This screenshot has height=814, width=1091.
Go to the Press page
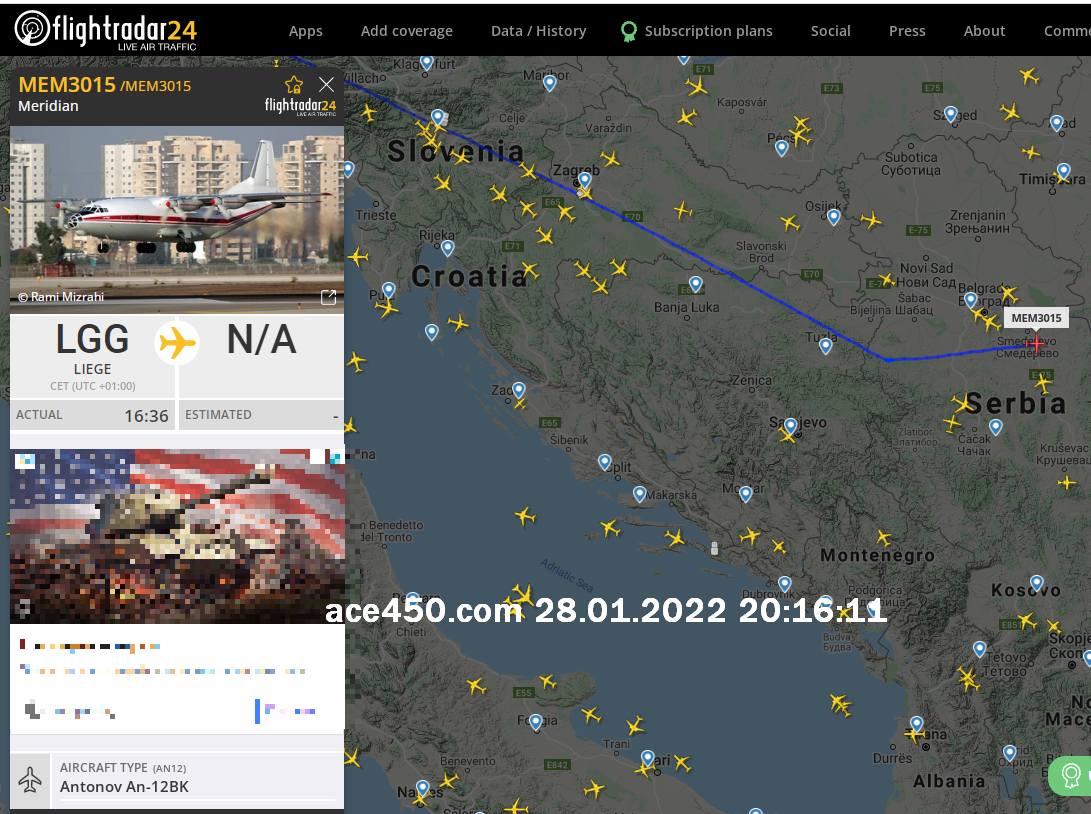point(907,31)
